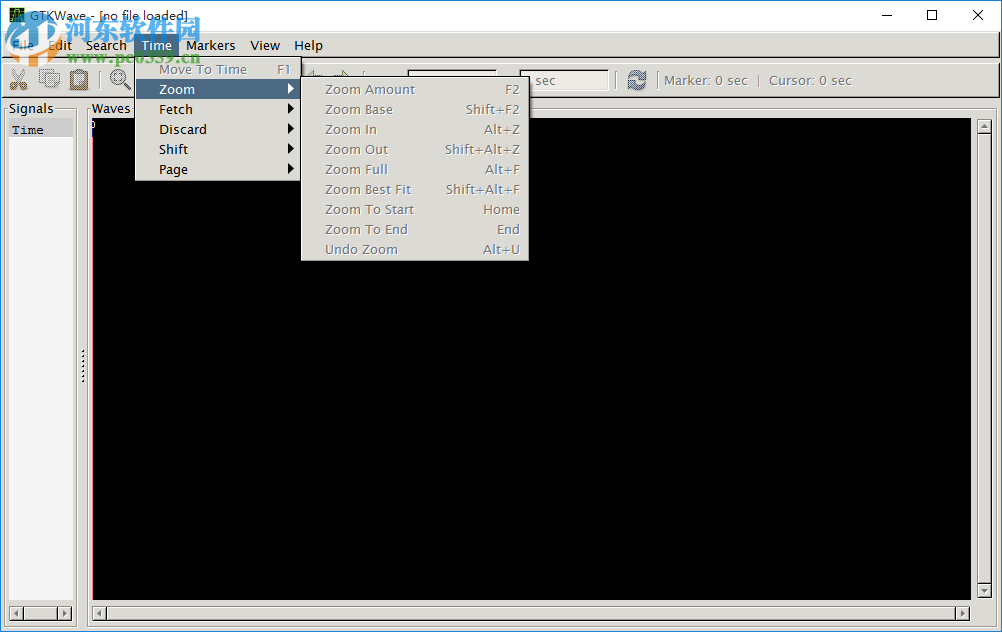Click the Paste clipboard toolbar icon
This screenshot has width=1002, height=632.
coord(79,79)
